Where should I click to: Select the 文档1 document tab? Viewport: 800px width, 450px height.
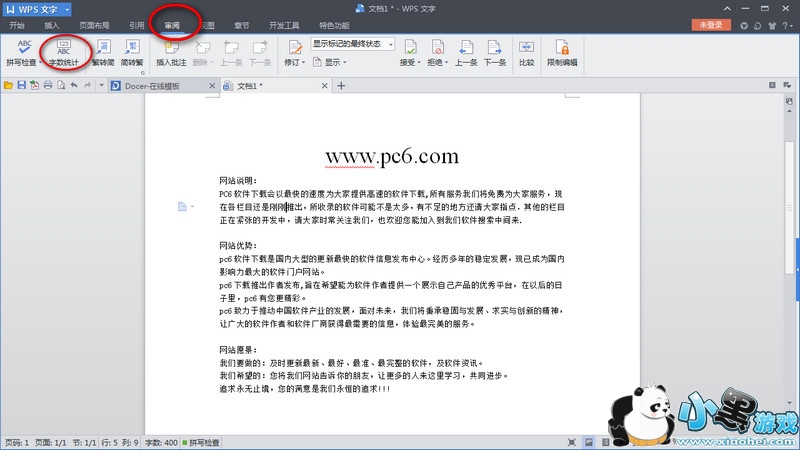pyautogui.click(x=276, y=86)
